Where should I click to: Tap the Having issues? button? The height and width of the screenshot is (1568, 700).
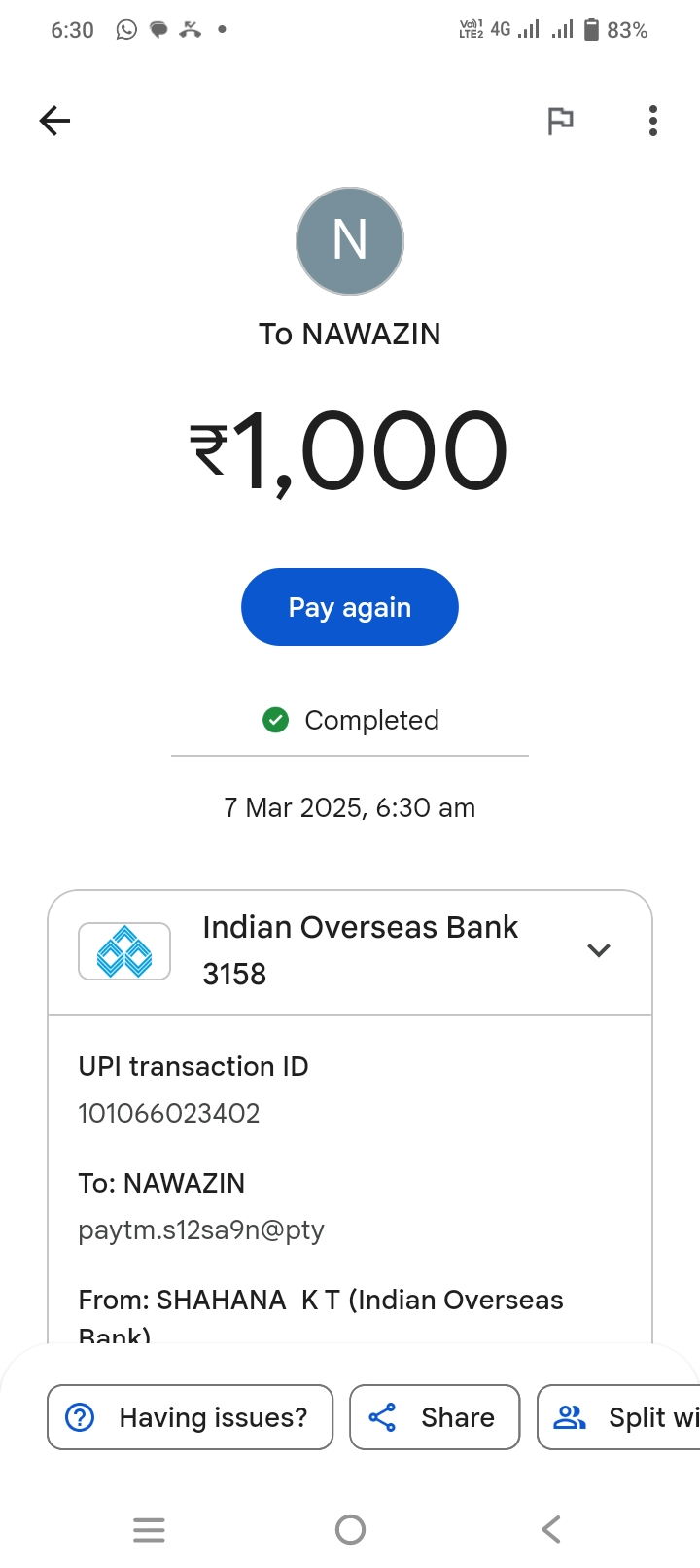point(191,1417)
